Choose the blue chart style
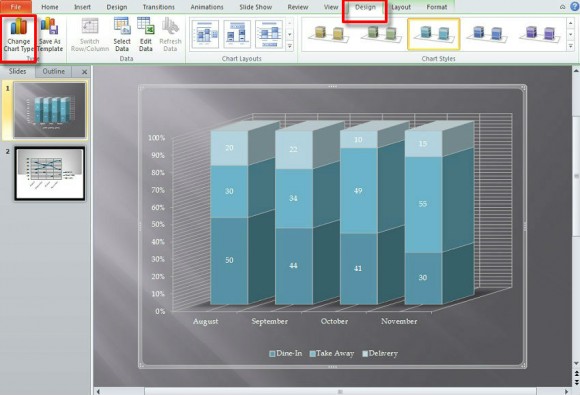Viewport: 580px width, 395px height. coord(487,34)
